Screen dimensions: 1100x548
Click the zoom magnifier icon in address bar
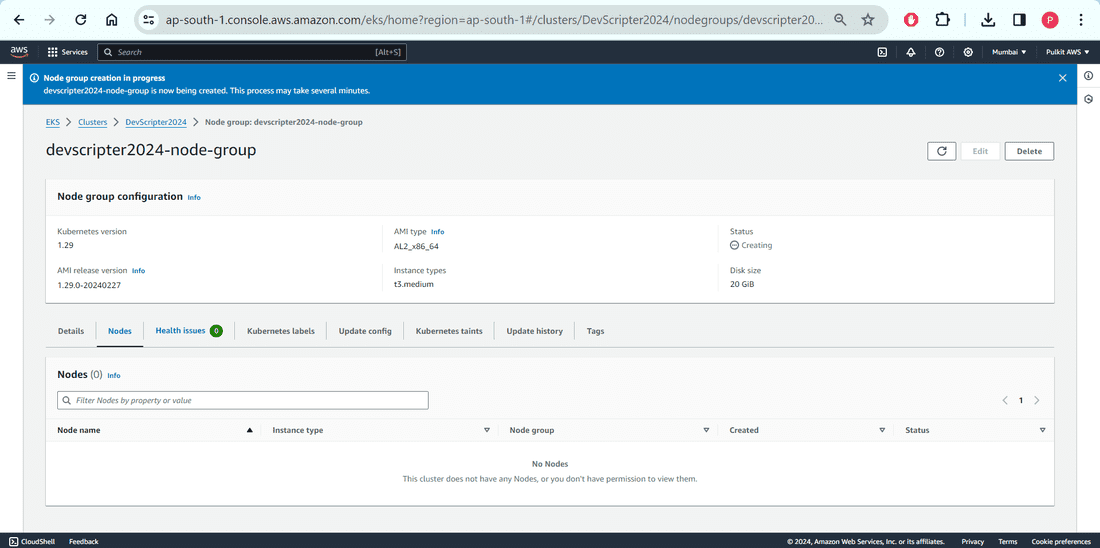click(840, 20)
